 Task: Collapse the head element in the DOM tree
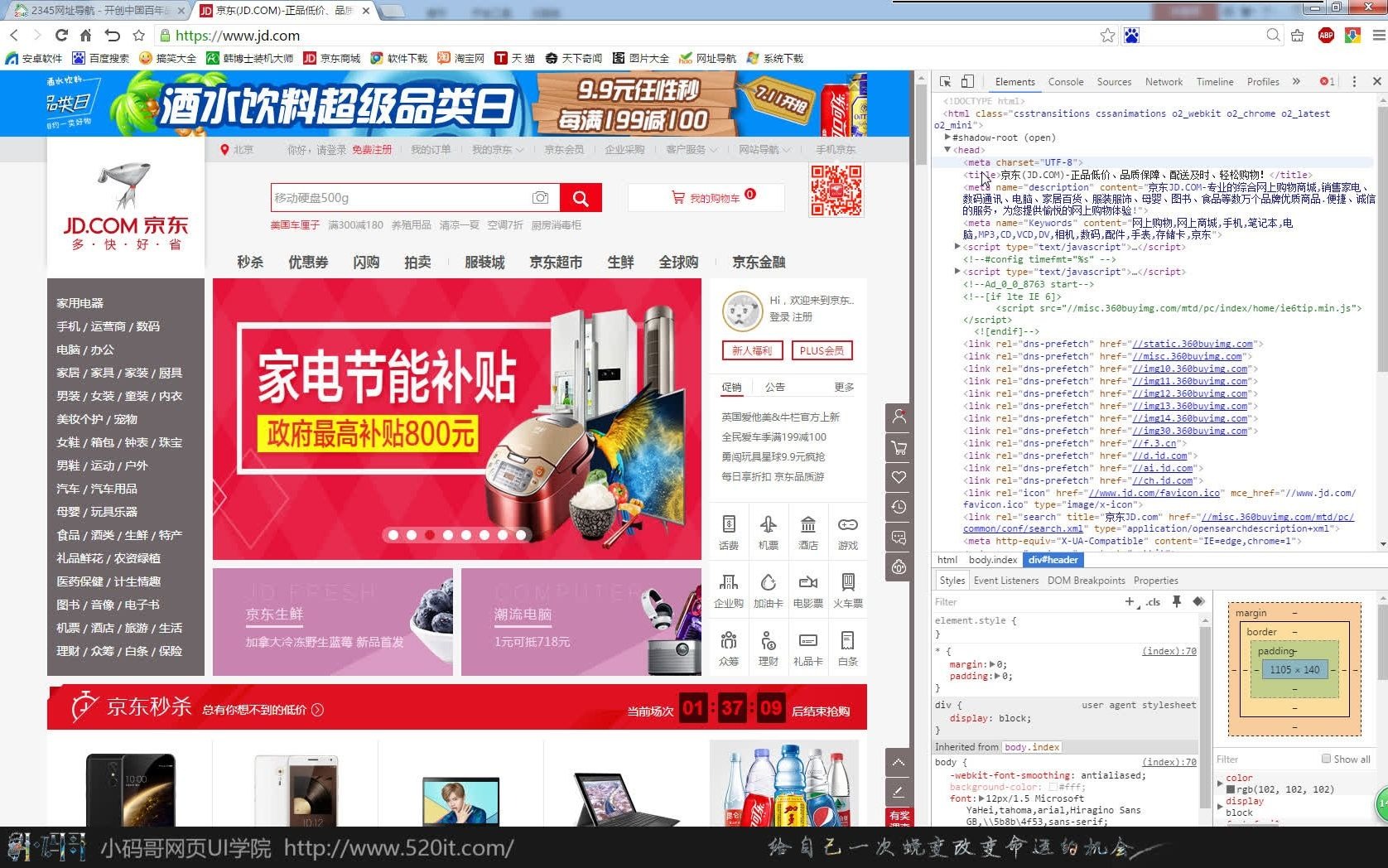tap(947, 150)
